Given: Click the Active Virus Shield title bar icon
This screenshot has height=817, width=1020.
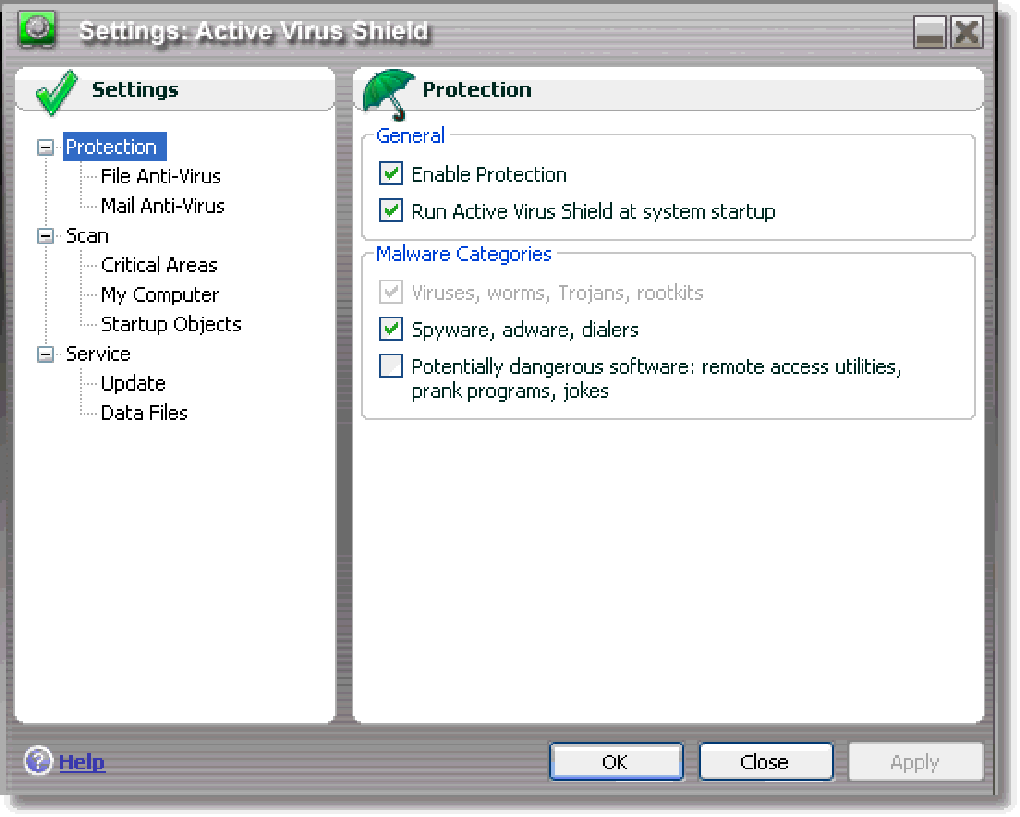Looking at the screenshot, I should coord(37,30).
